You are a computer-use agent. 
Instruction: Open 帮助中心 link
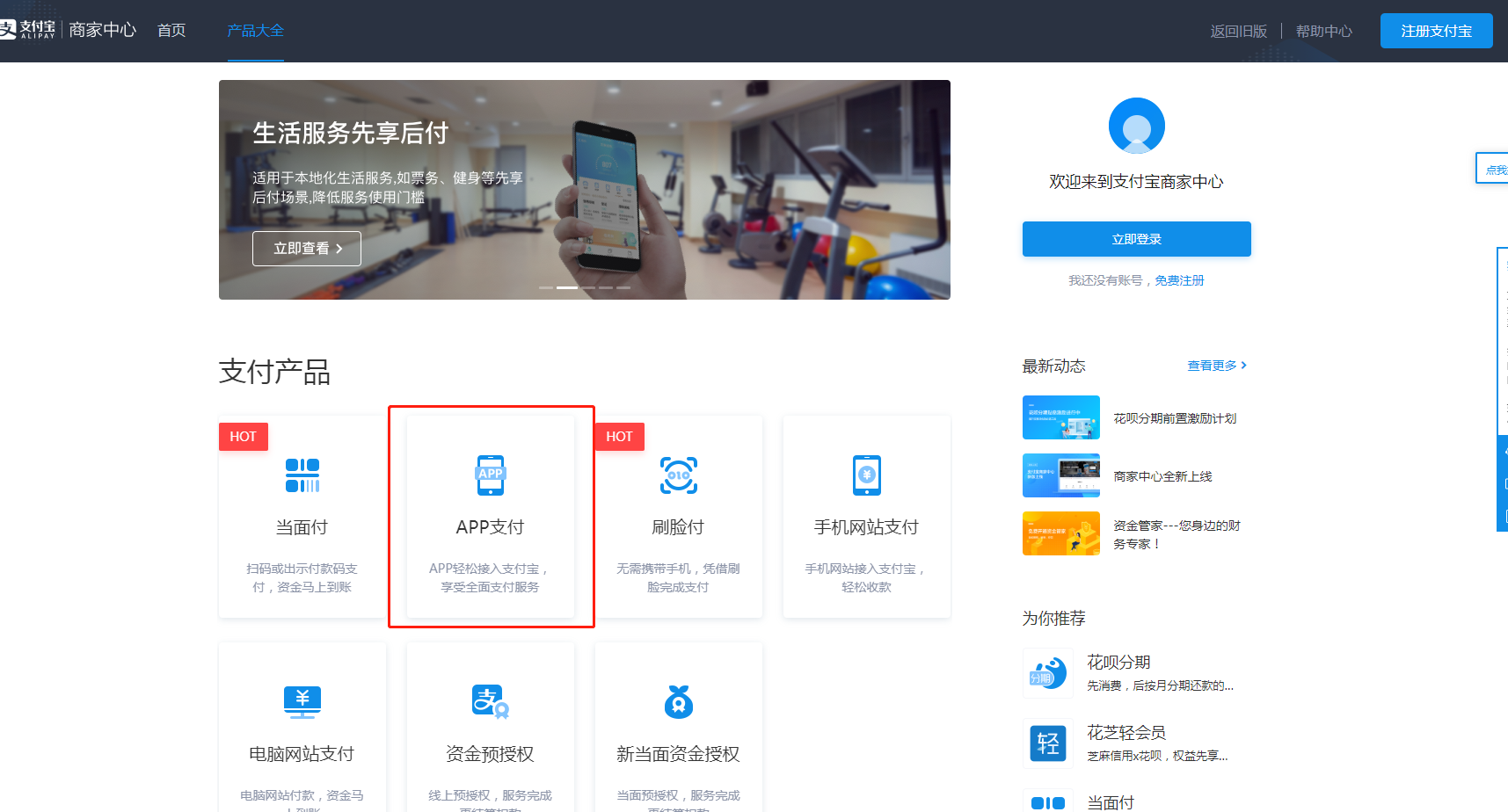(1323, 31)
